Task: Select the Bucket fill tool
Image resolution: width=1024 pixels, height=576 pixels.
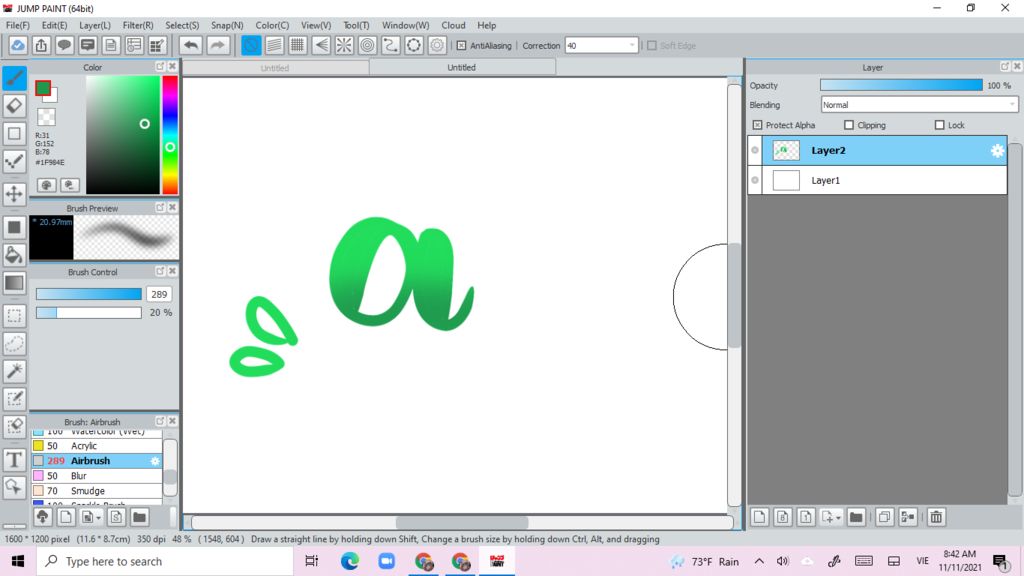Action: (x=14, y=255)
